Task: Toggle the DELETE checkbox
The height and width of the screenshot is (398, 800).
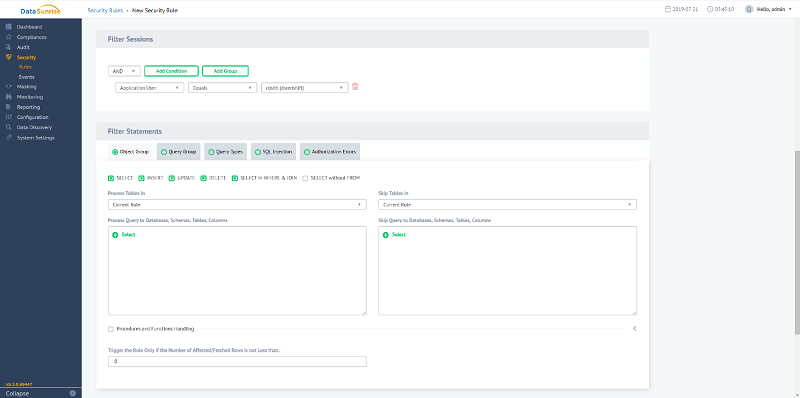Action: click(x=203, y=178)
